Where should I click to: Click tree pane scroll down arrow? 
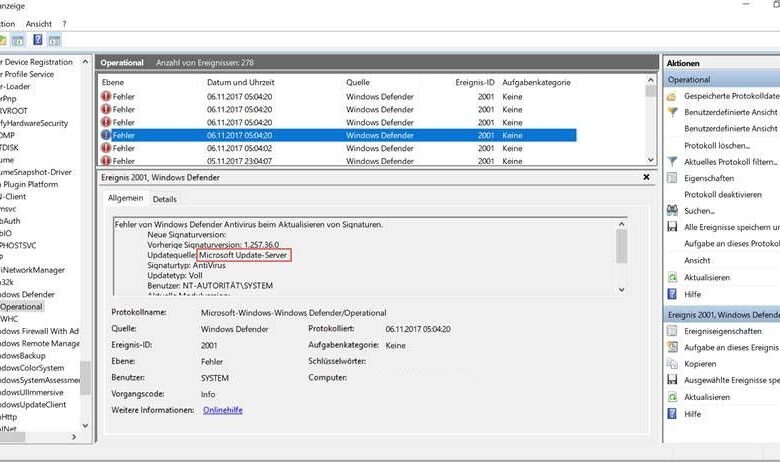coord(85,426)
